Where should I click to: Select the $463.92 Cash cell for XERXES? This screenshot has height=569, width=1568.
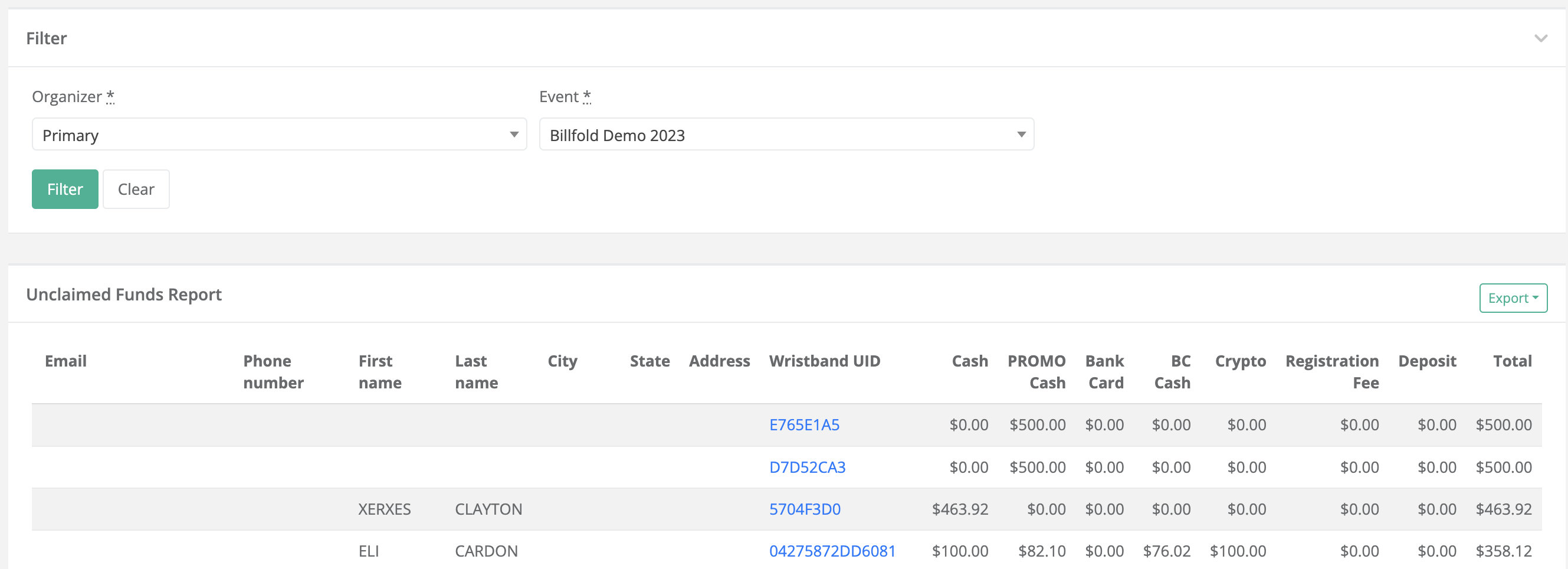[x=960, y=509]
